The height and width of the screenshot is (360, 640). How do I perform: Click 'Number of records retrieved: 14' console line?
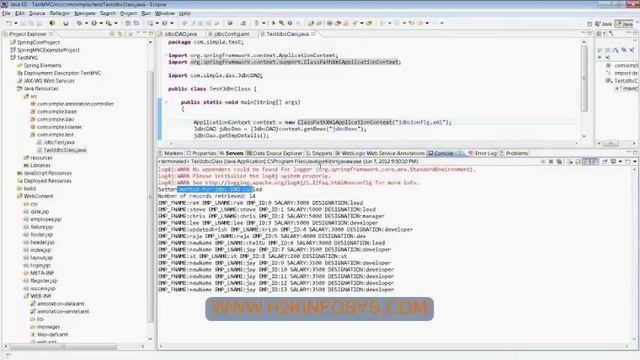207,196
